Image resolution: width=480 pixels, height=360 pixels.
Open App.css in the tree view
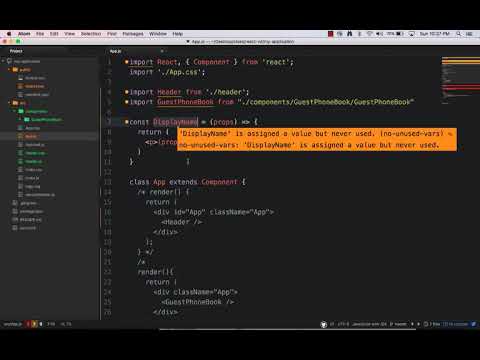(x=29, y=128)
